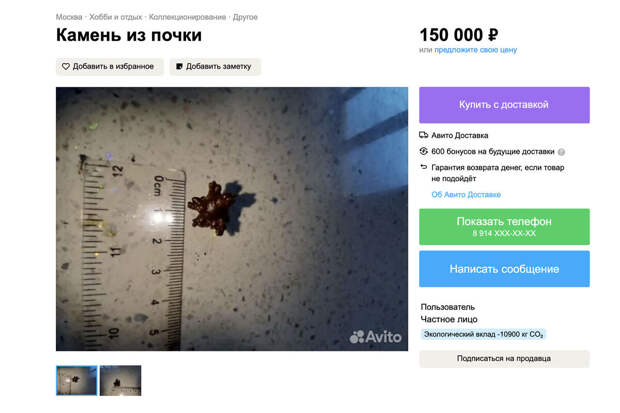
Task: Click the bonus coin icon beside 600 бонусов
Action: click(x=423, y=151)
